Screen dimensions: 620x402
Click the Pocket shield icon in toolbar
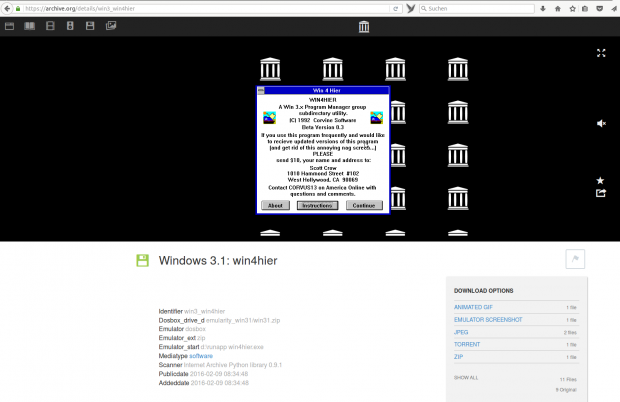[599, 8]
